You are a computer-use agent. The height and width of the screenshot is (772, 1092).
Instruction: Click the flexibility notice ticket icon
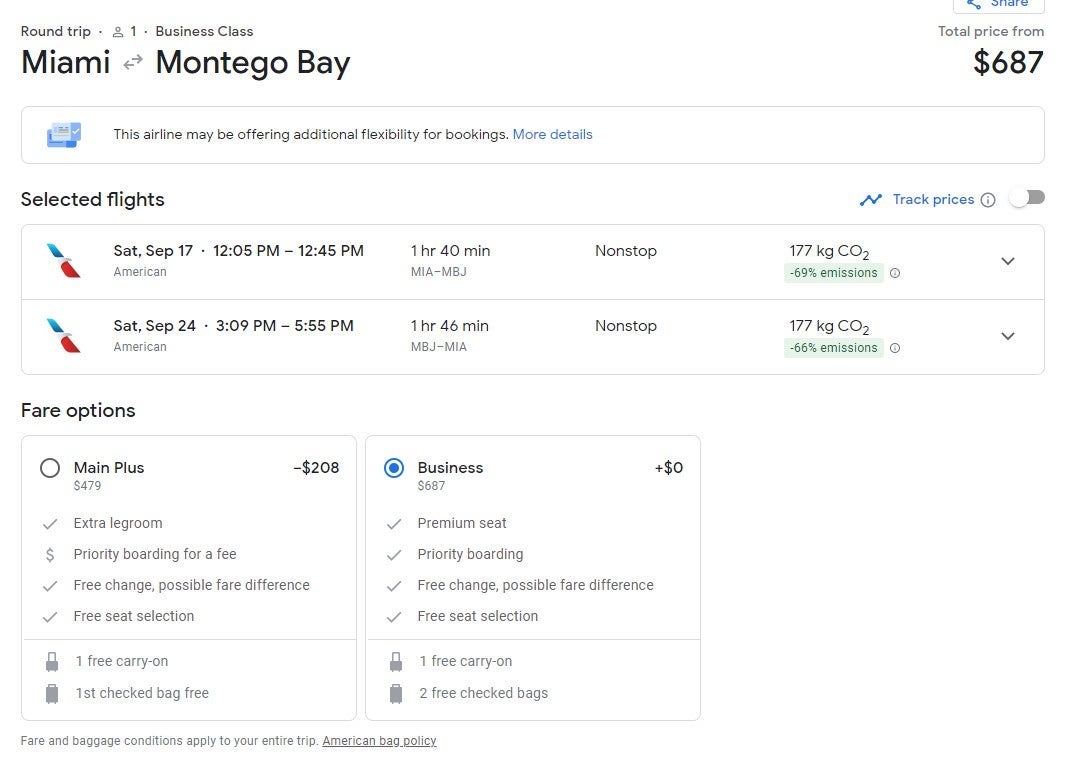pyautogui.click(x=64, y=134)
